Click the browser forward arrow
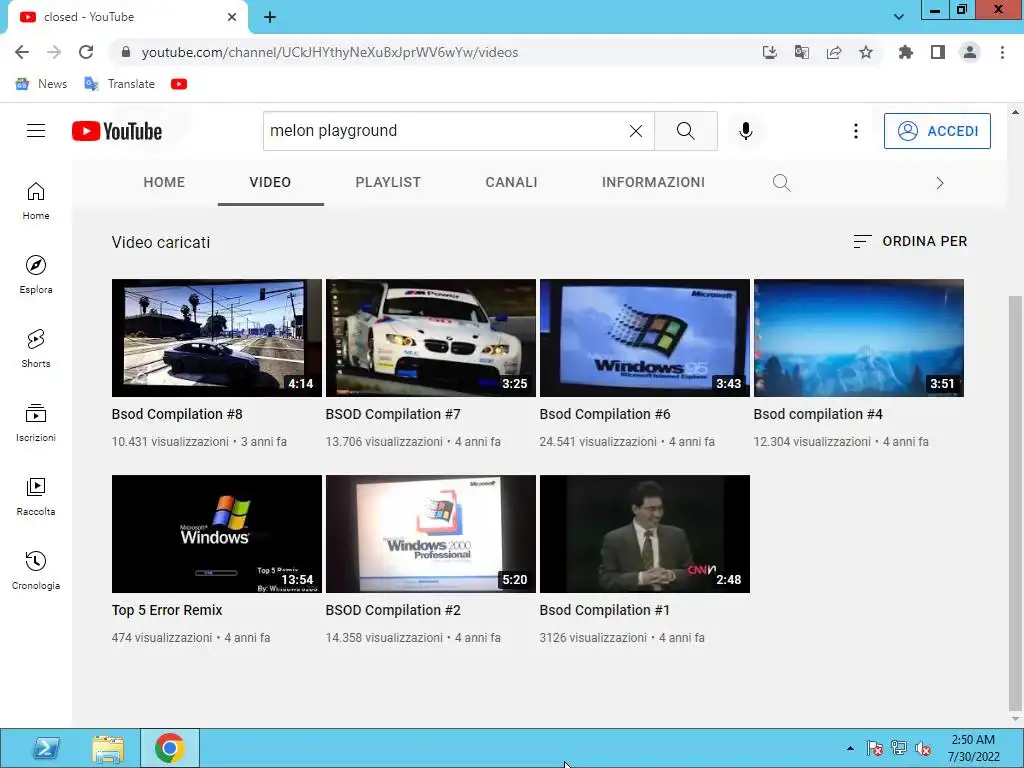 [x=54, y=52]
